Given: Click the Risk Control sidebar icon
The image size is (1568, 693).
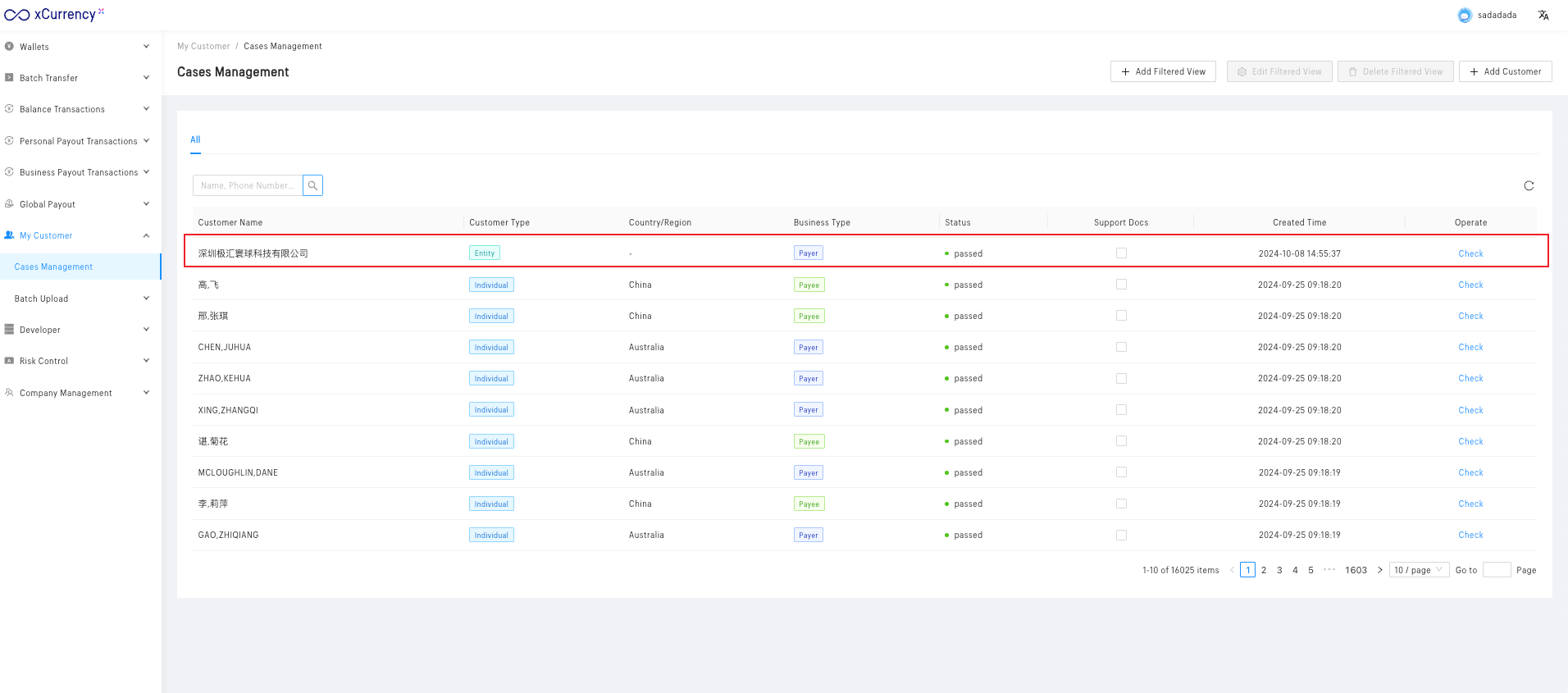Looking at the screenshot, I should (x=9, y=361).
